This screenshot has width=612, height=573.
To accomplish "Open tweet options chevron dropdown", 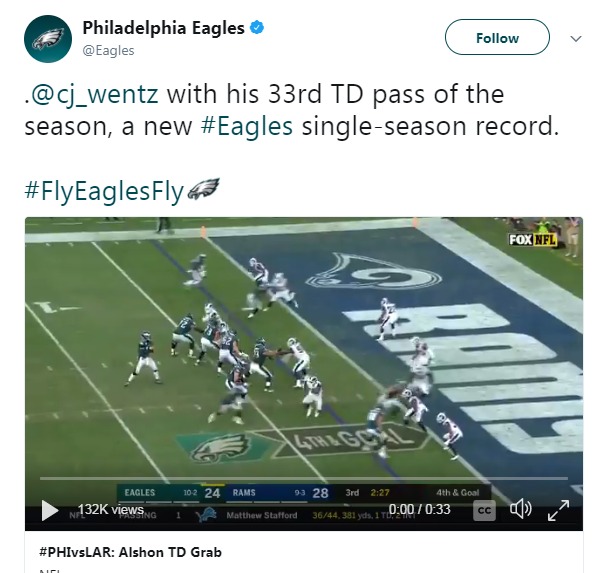I will [576, 39].
